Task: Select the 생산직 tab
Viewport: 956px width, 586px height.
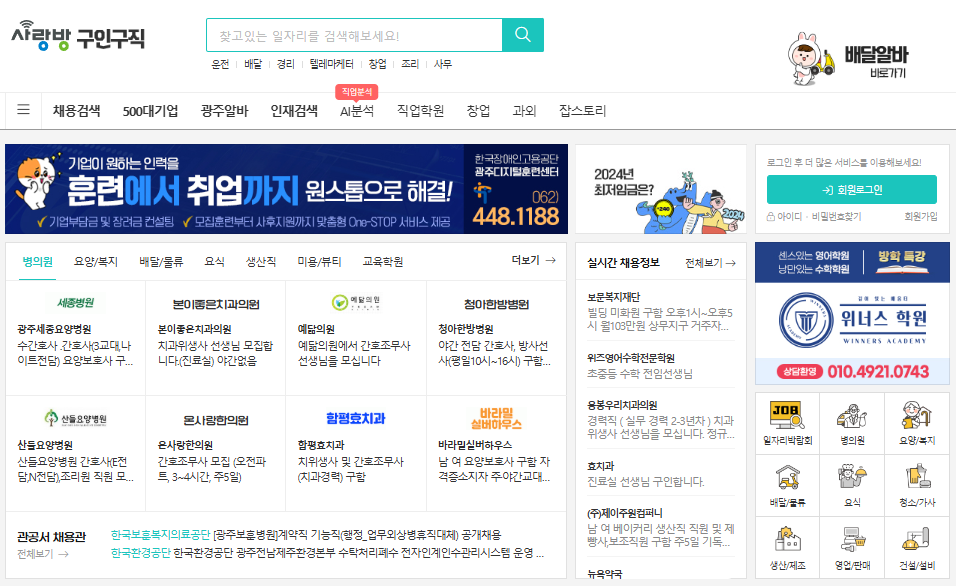Action: click(260, 262)
